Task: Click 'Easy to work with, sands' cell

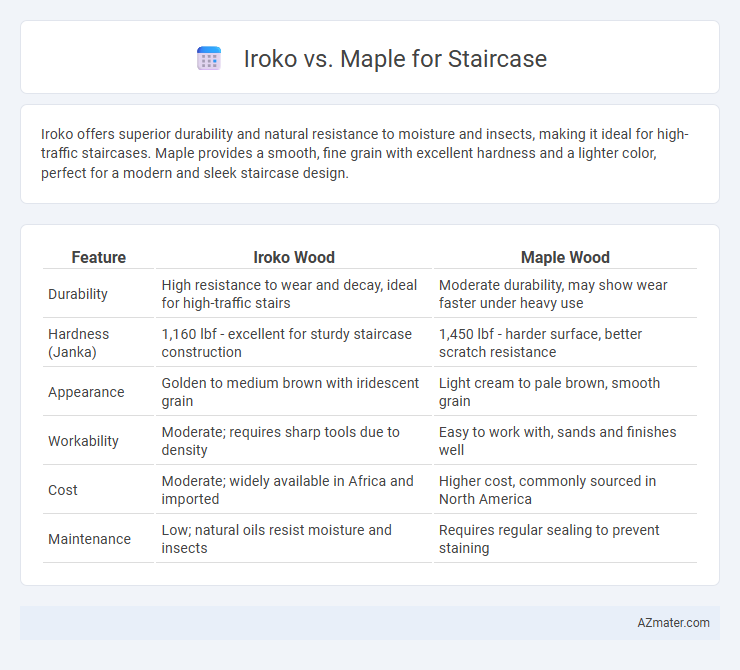Action: coord(565,441)
